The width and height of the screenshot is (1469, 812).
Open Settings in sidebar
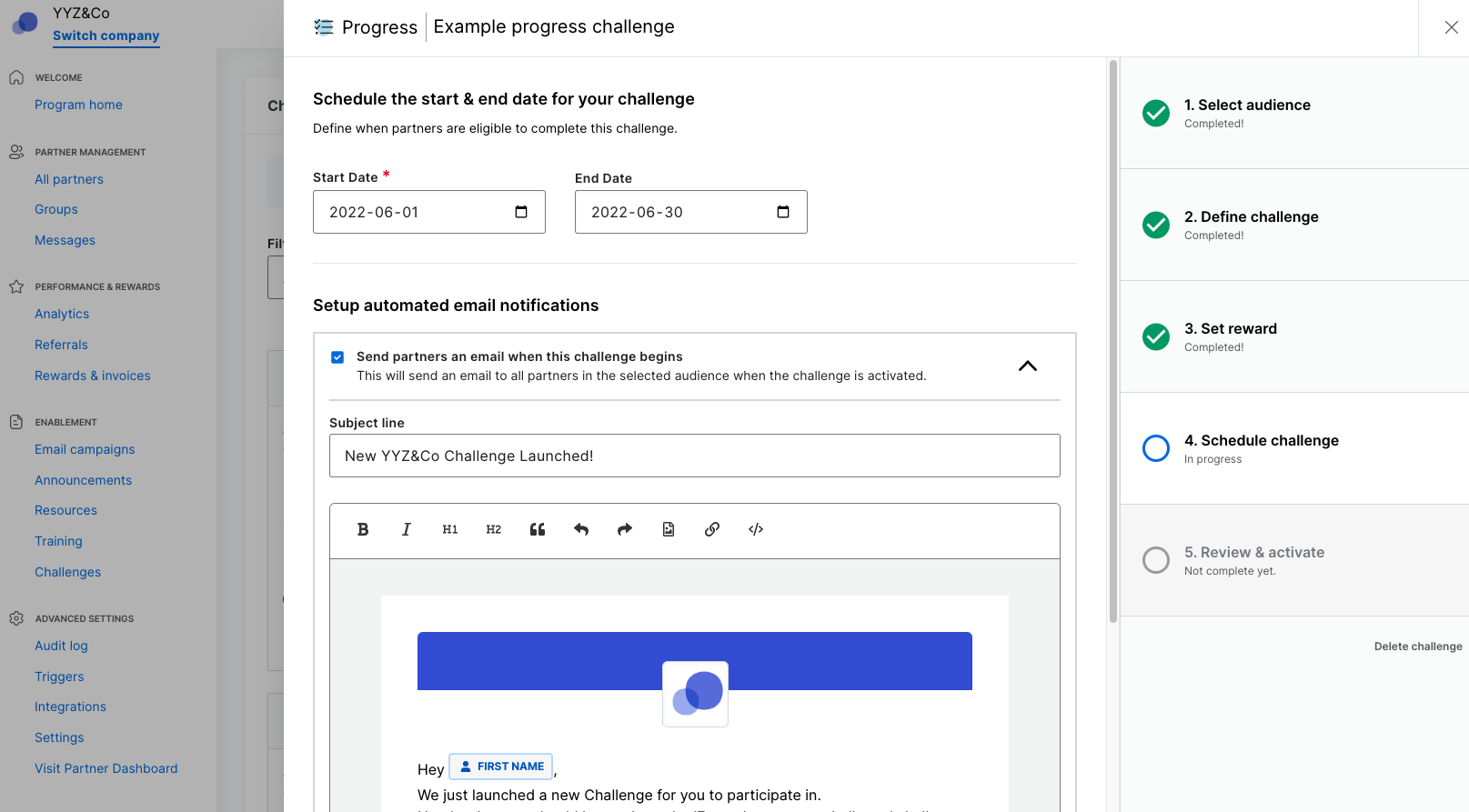tap(59, 737)
